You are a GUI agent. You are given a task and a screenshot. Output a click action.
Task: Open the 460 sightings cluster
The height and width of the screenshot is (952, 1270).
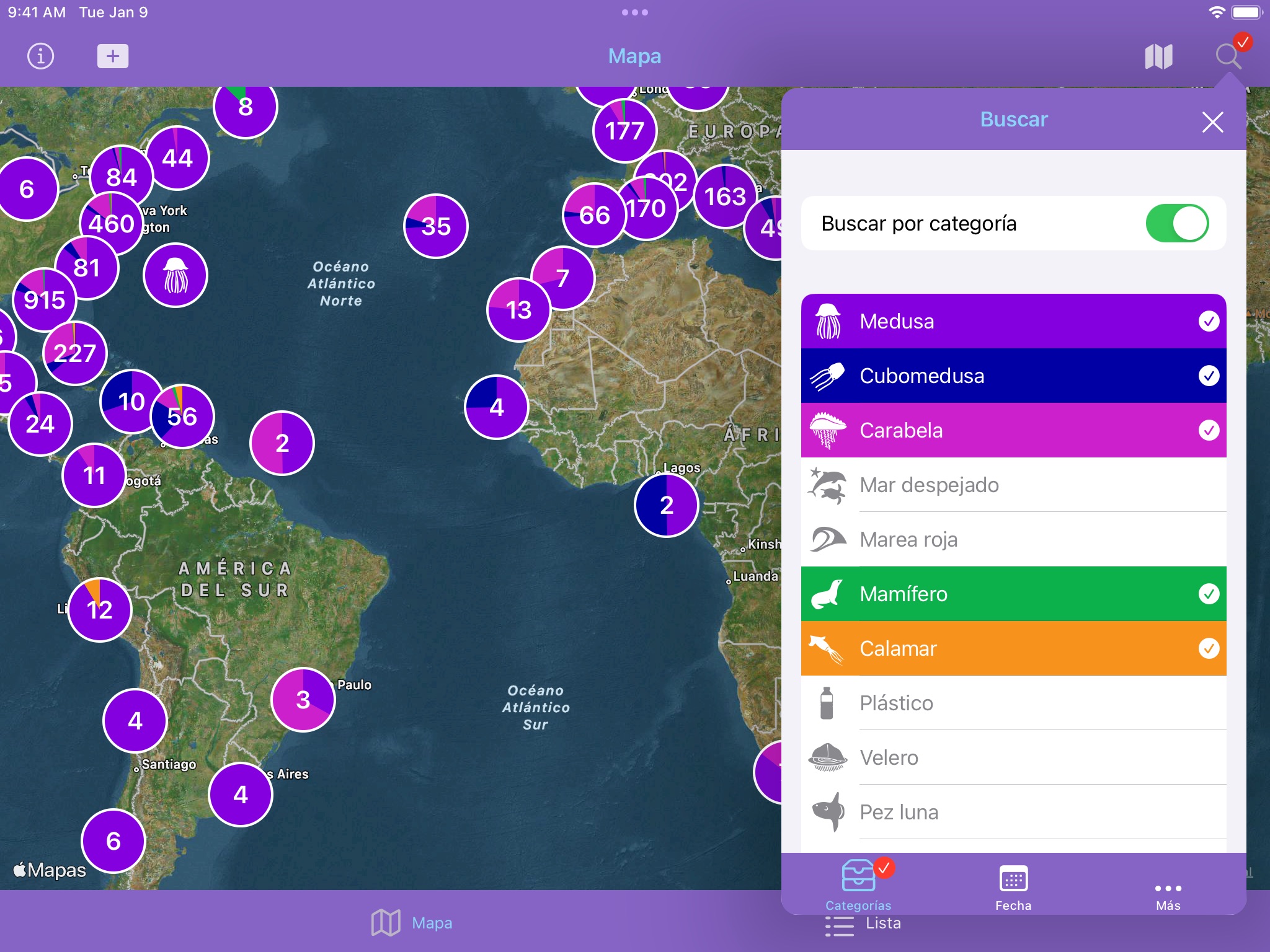[111, 223]
